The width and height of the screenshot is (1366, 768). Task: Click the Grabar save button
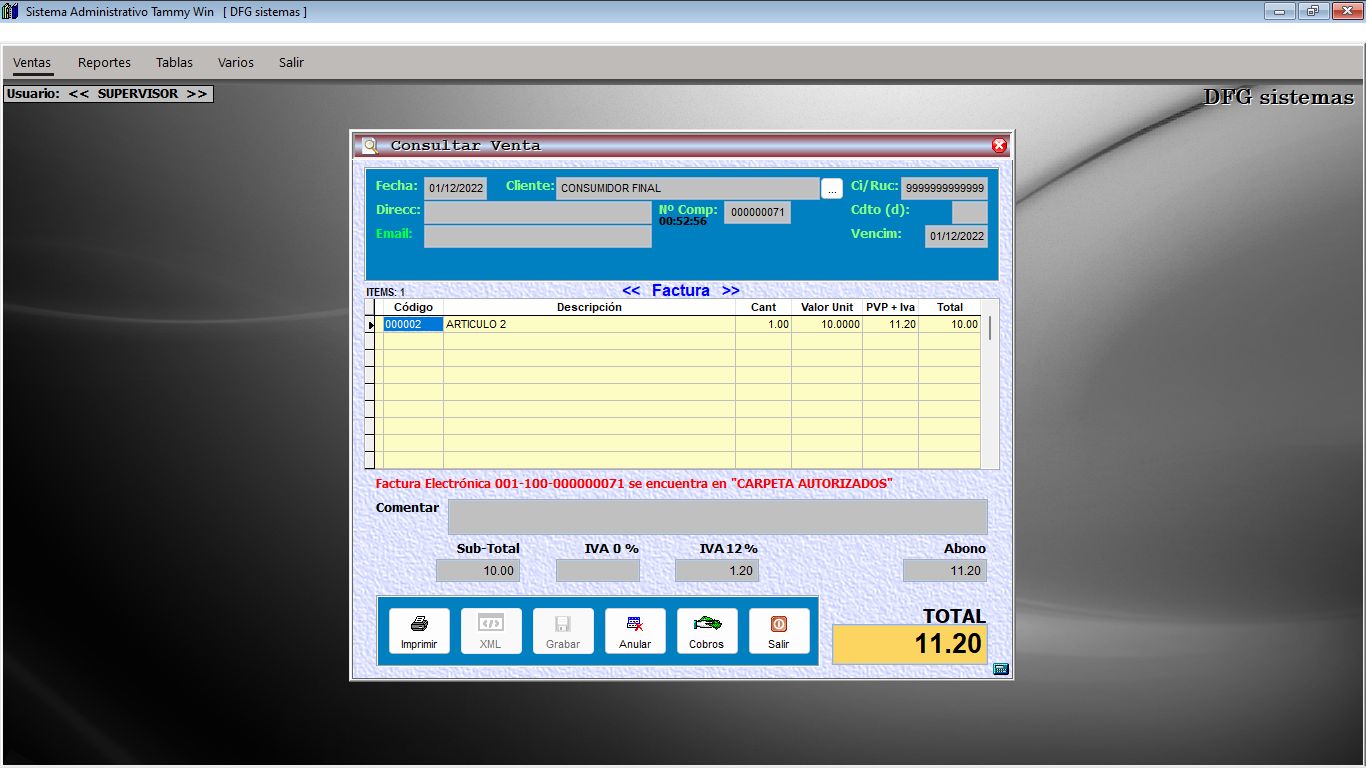563,631
